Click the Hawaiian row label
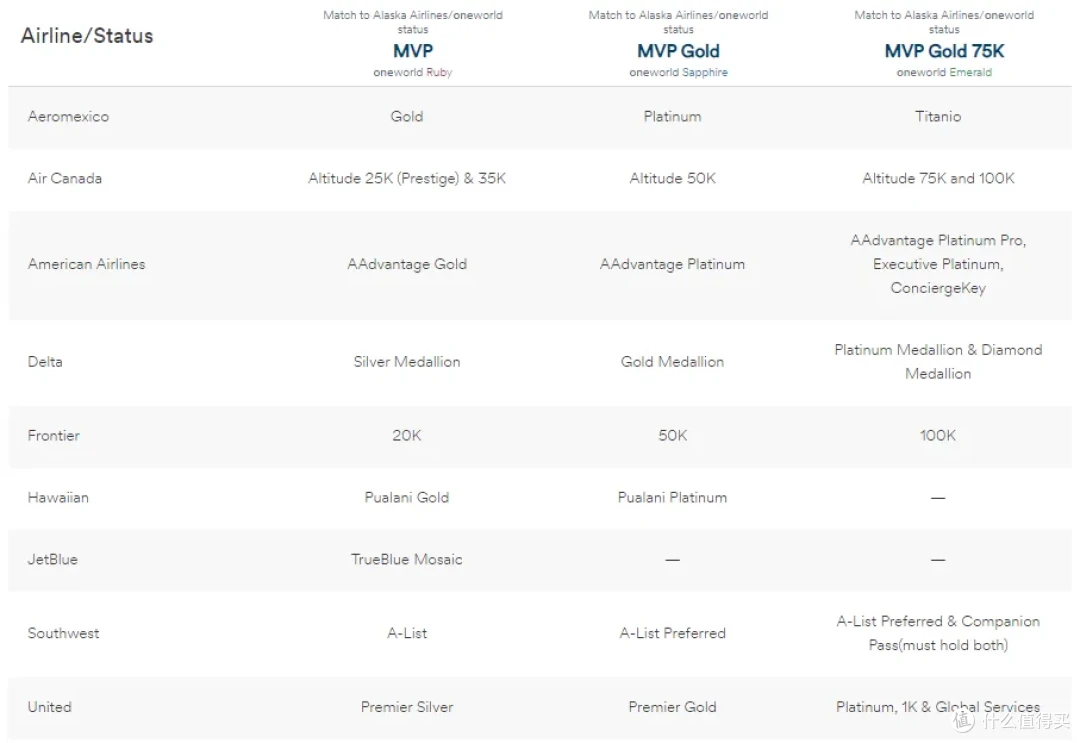The height and width of the screenshot is (743, 1080). click(x=58, y=497)
